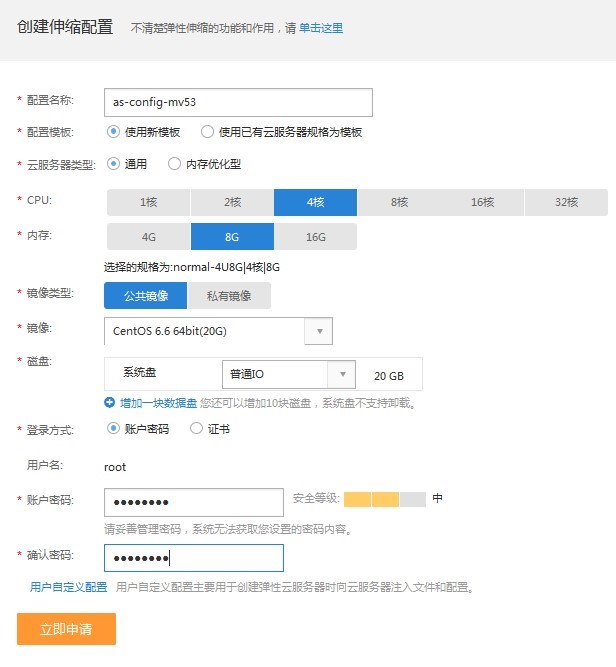This screenshot has height=667, width=616.
Task: Select 使用已有云服务器规格为模板 radio option
Action: coord(207,132)
